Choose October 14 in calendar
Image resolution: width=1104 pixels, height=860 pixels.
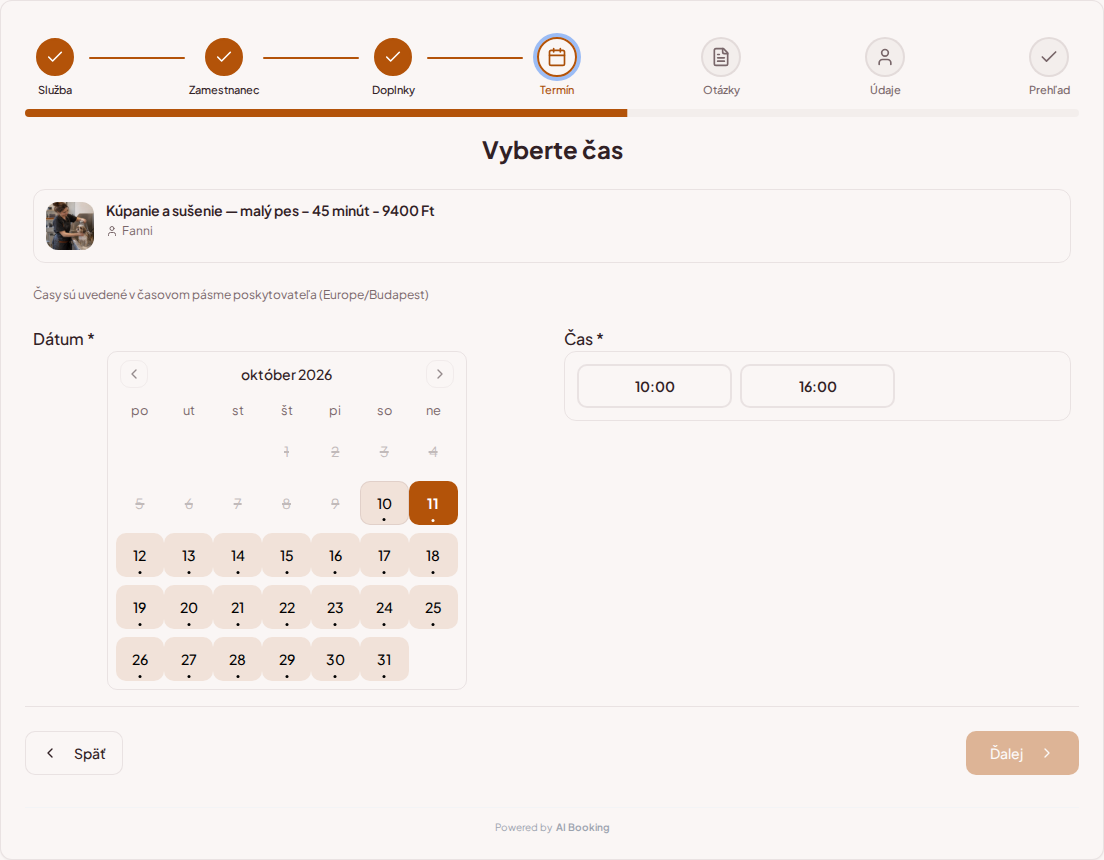(x=237, y=555)
